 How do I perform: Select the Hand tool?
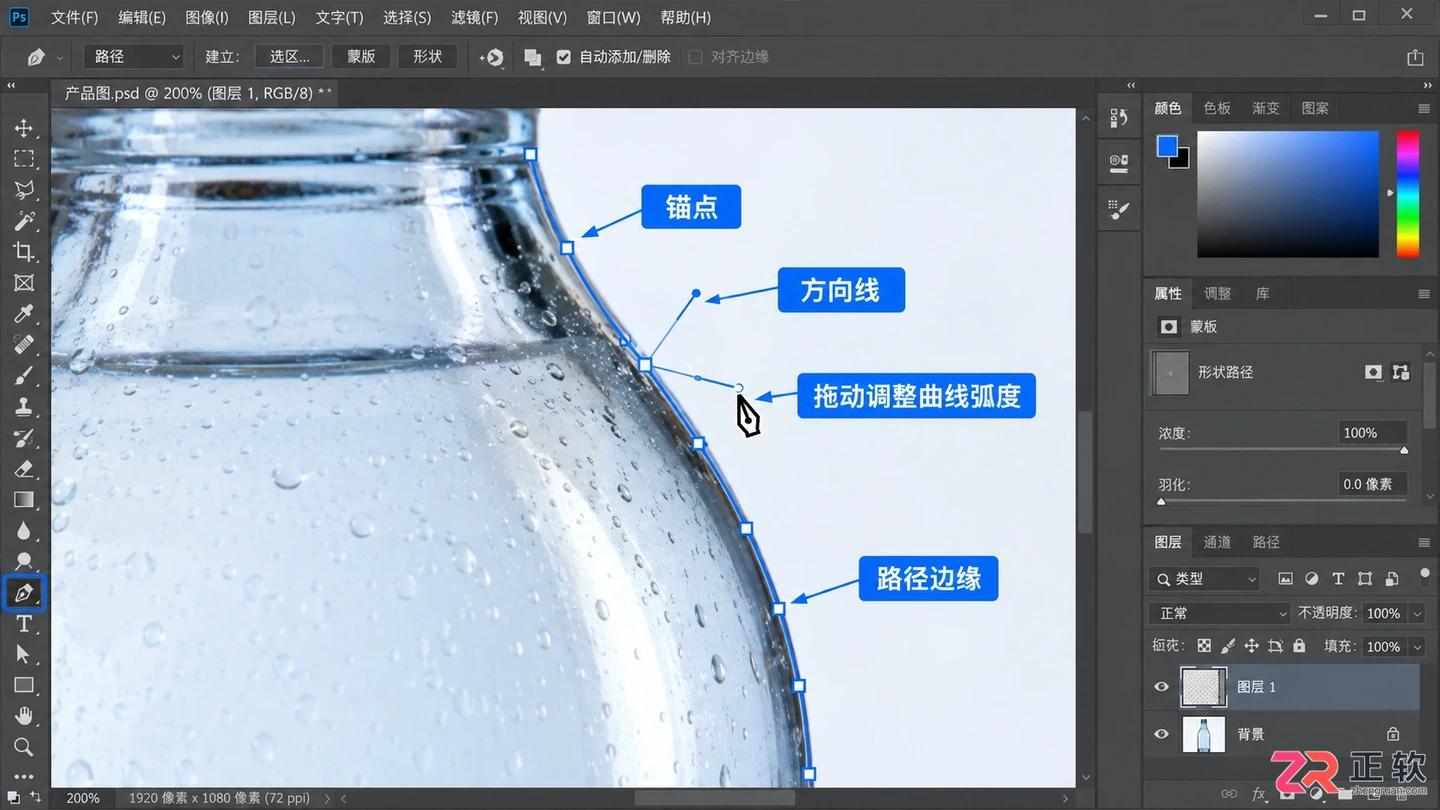24,716
